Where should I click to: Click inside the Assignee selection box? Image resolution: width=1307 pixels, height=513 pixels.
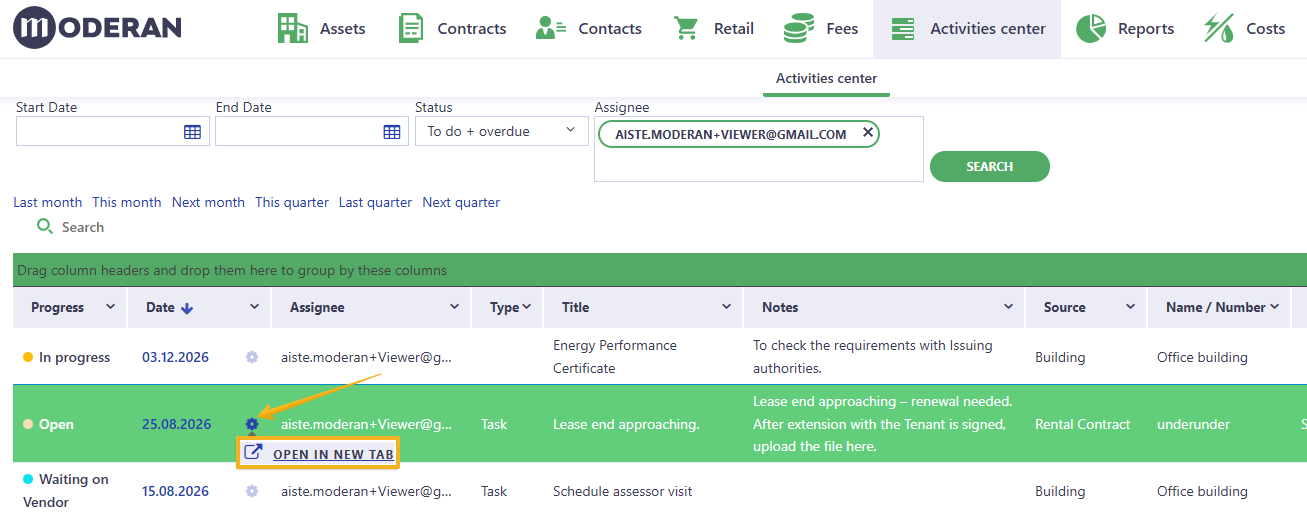pyautogui.click(x=759, y=149)
